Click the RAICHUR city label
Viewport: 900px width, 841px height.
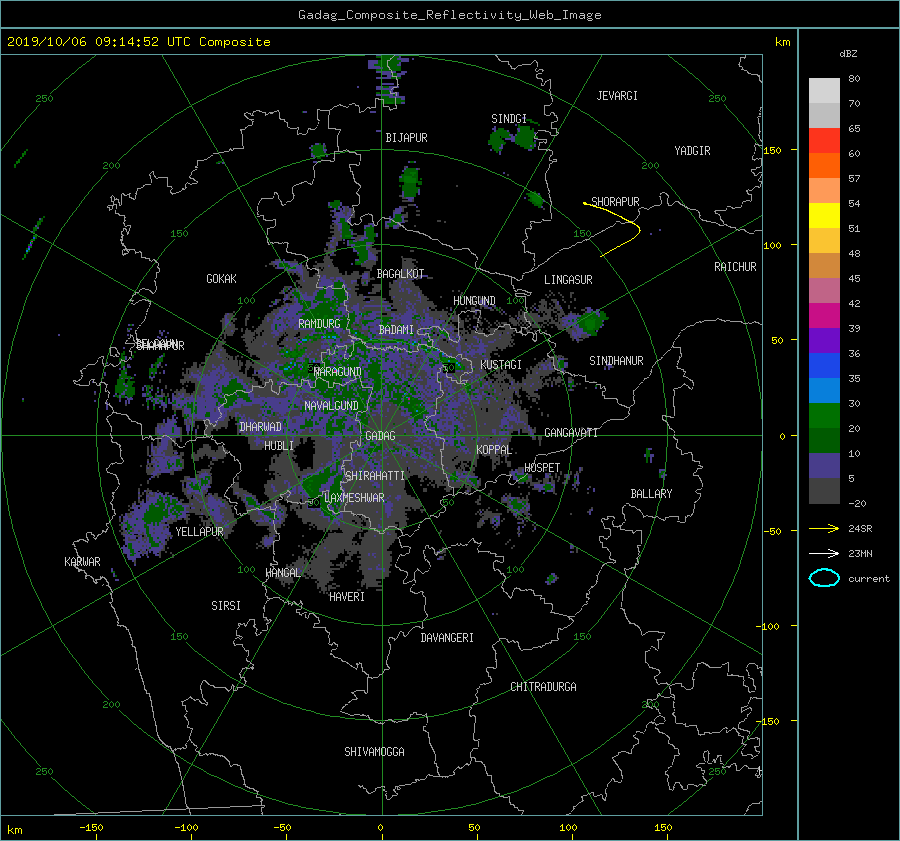coord(735,267)
